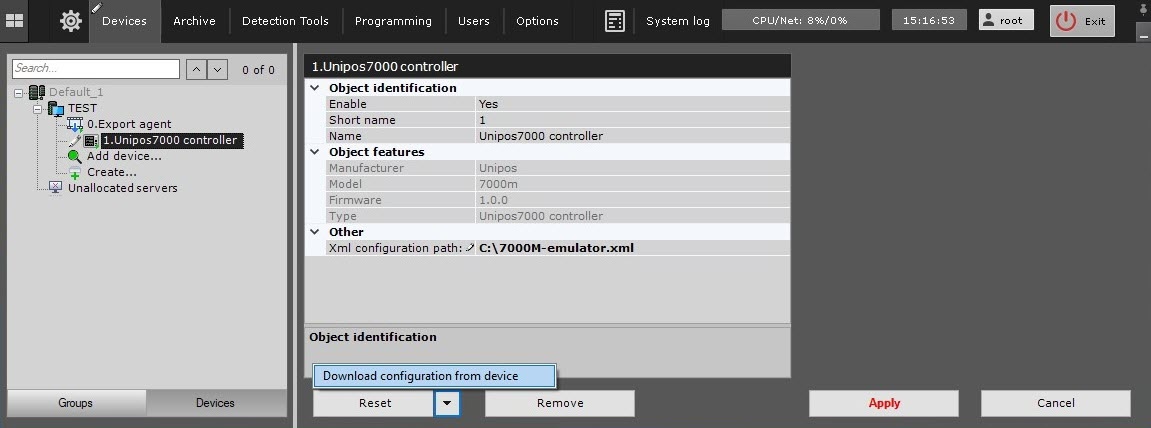Open the Programming tab

point(393,21)
